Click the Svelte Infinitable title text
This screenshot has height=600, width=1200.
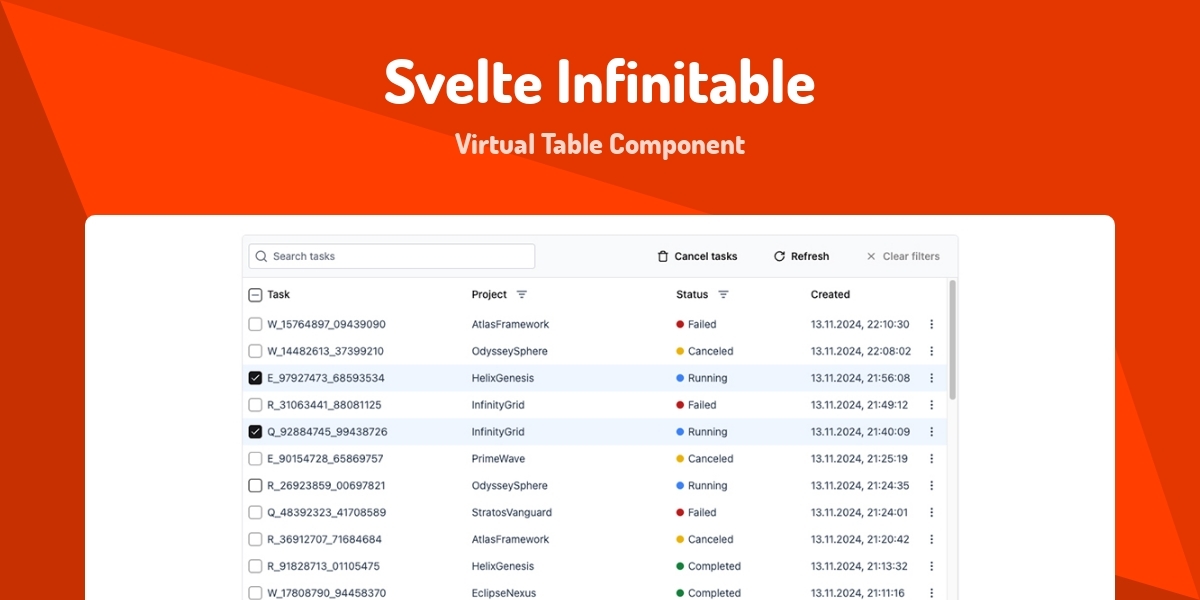(600, 82)
